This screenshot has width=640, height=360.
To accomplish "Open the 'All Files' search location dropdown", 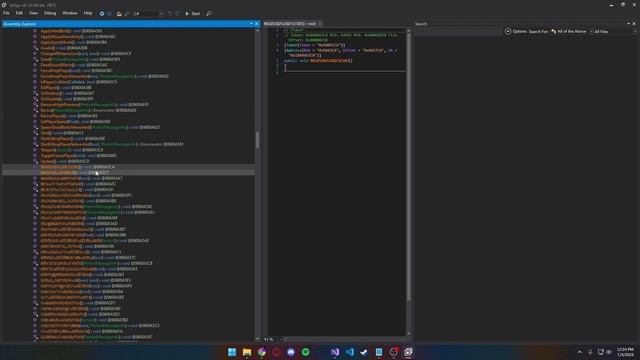I will [613, 31].
